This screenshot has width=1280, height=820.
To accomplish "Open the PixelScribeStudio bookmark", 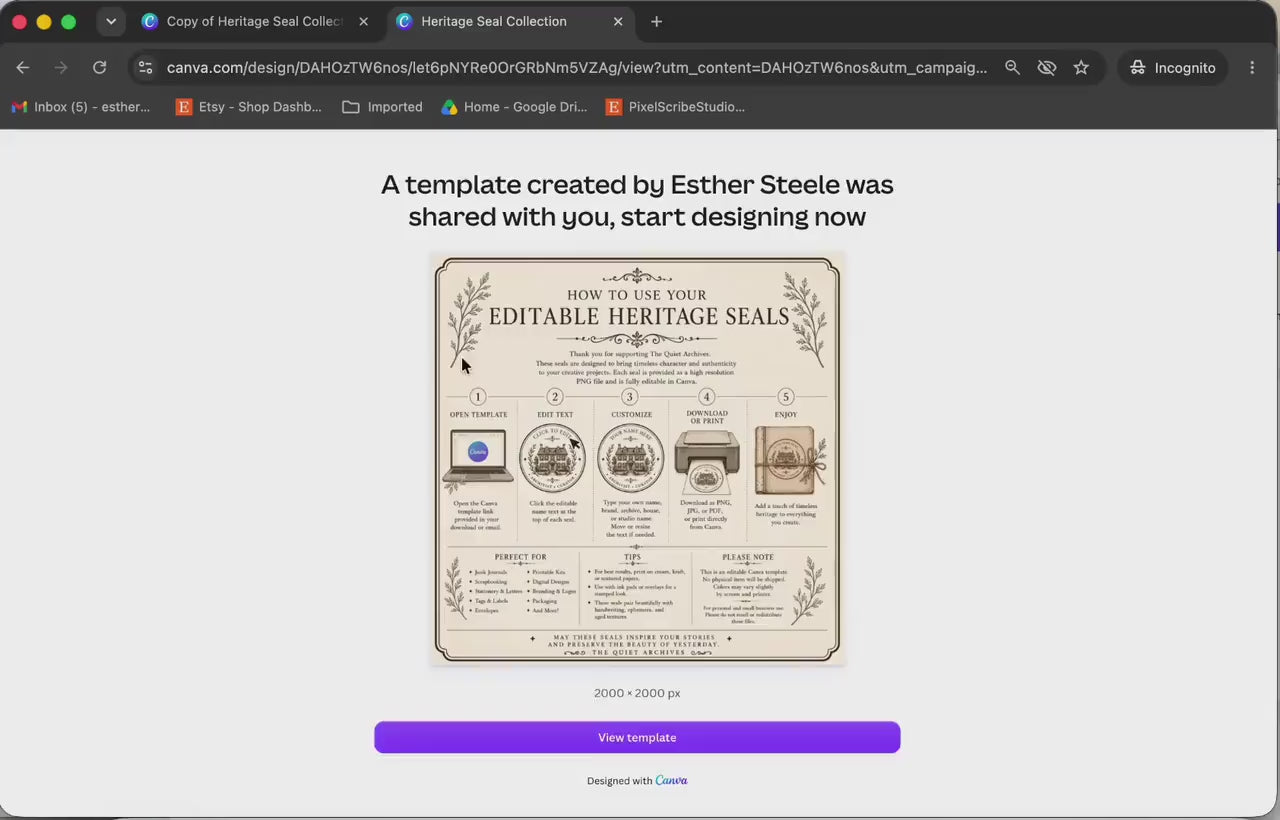I will pyautogui.click(x=676, y=107).
